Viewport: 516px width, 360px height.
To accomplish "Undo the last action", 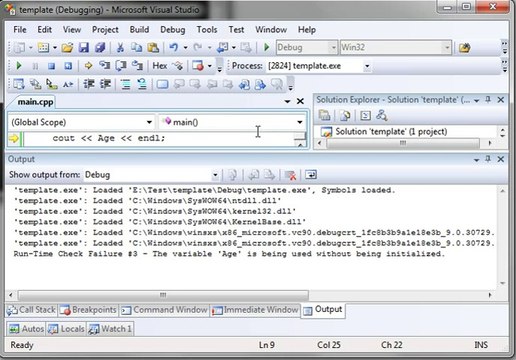I will pos(174,48).
